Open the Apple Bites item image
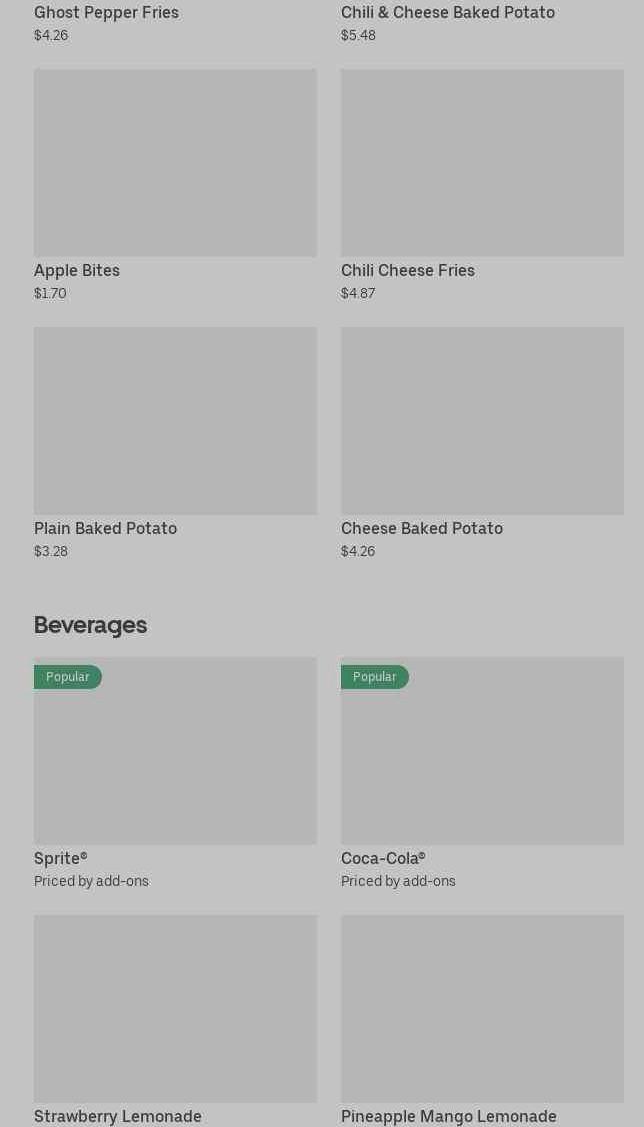Viewport: 644px width, 1127px height. pyautogui.click(x=175, y=162)
